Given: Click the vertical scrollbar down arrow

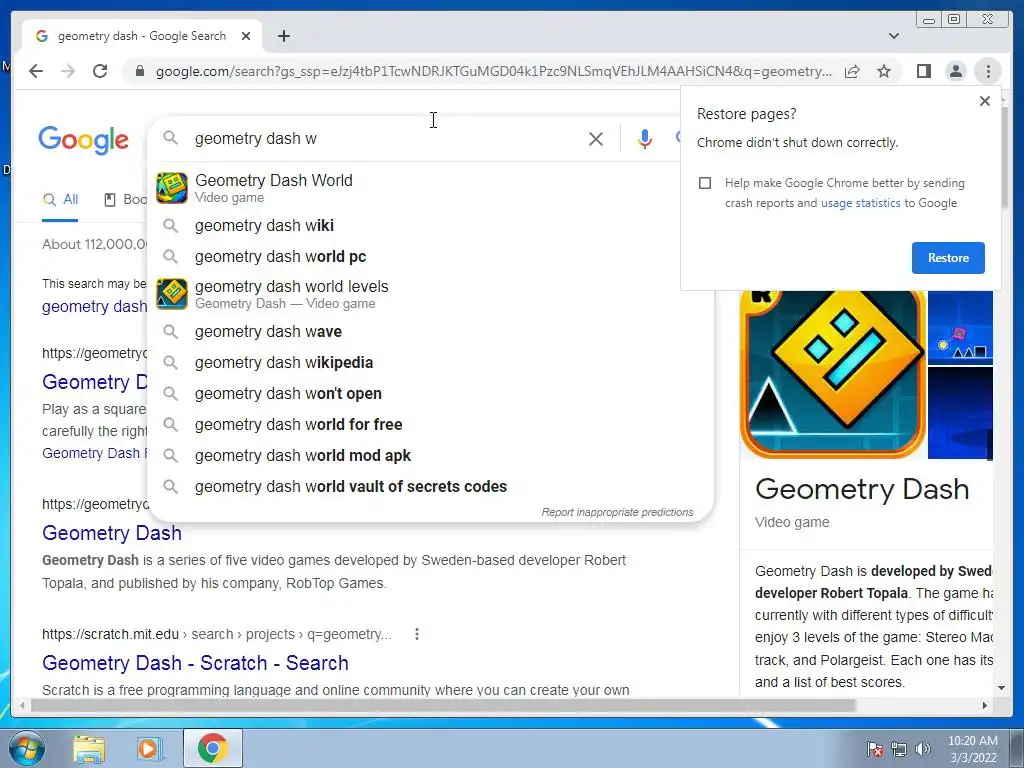Looking at the screenshot, I should point(1001,688).
